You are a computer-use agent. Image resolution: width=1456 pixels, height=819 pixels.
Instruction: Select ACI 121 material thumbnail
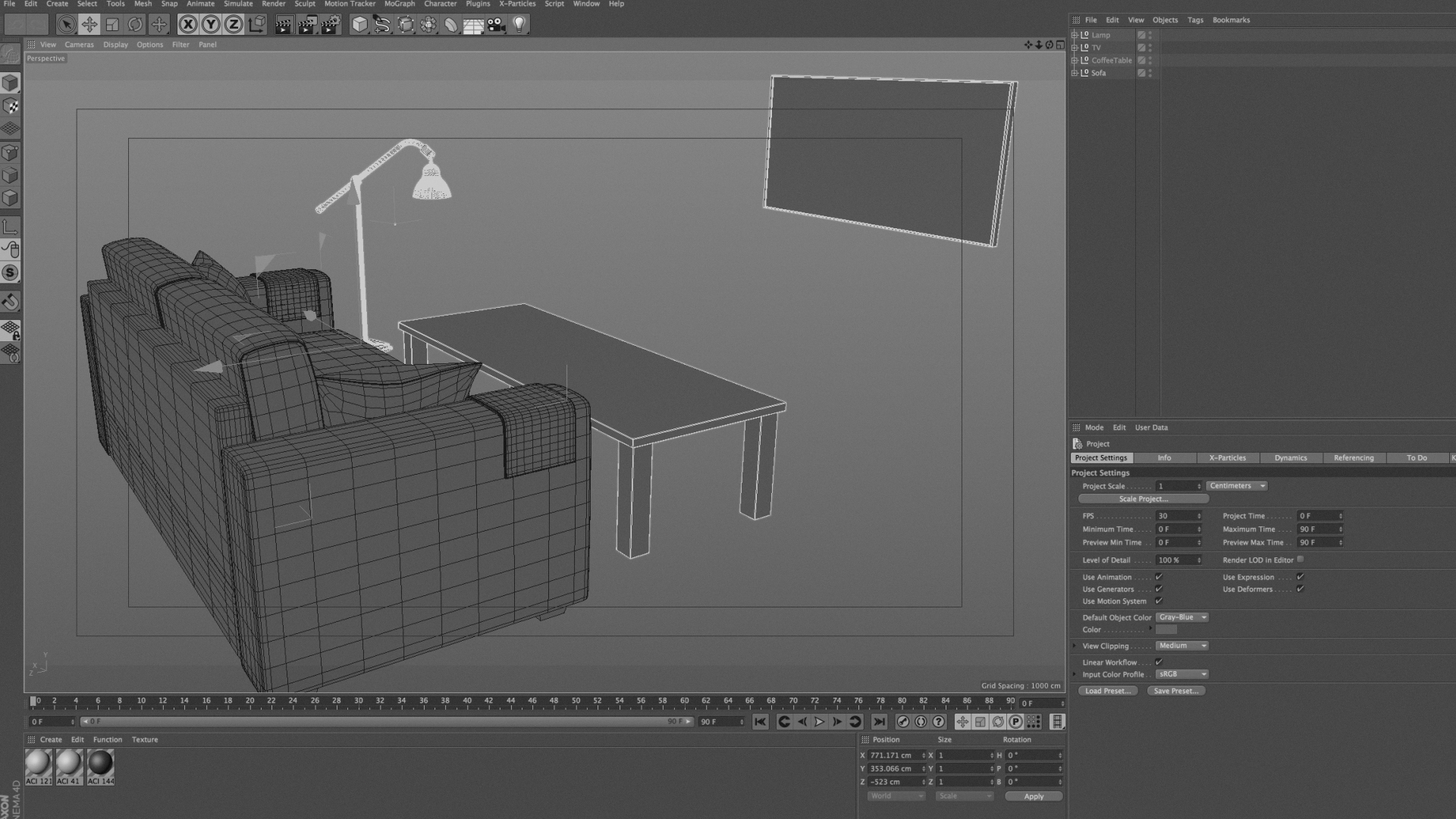39,767
